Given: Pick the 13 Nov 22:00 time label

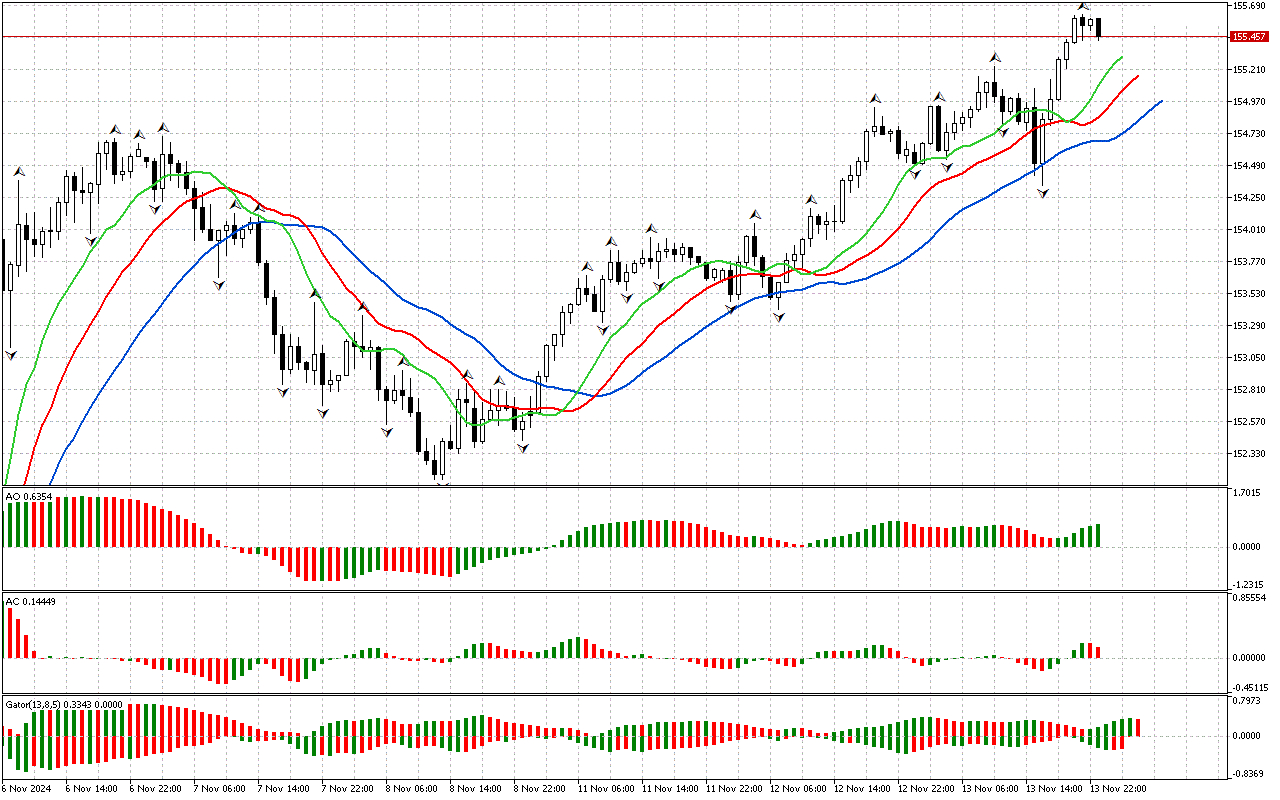Looking at the screenshot, I should tap(1118, 789).
